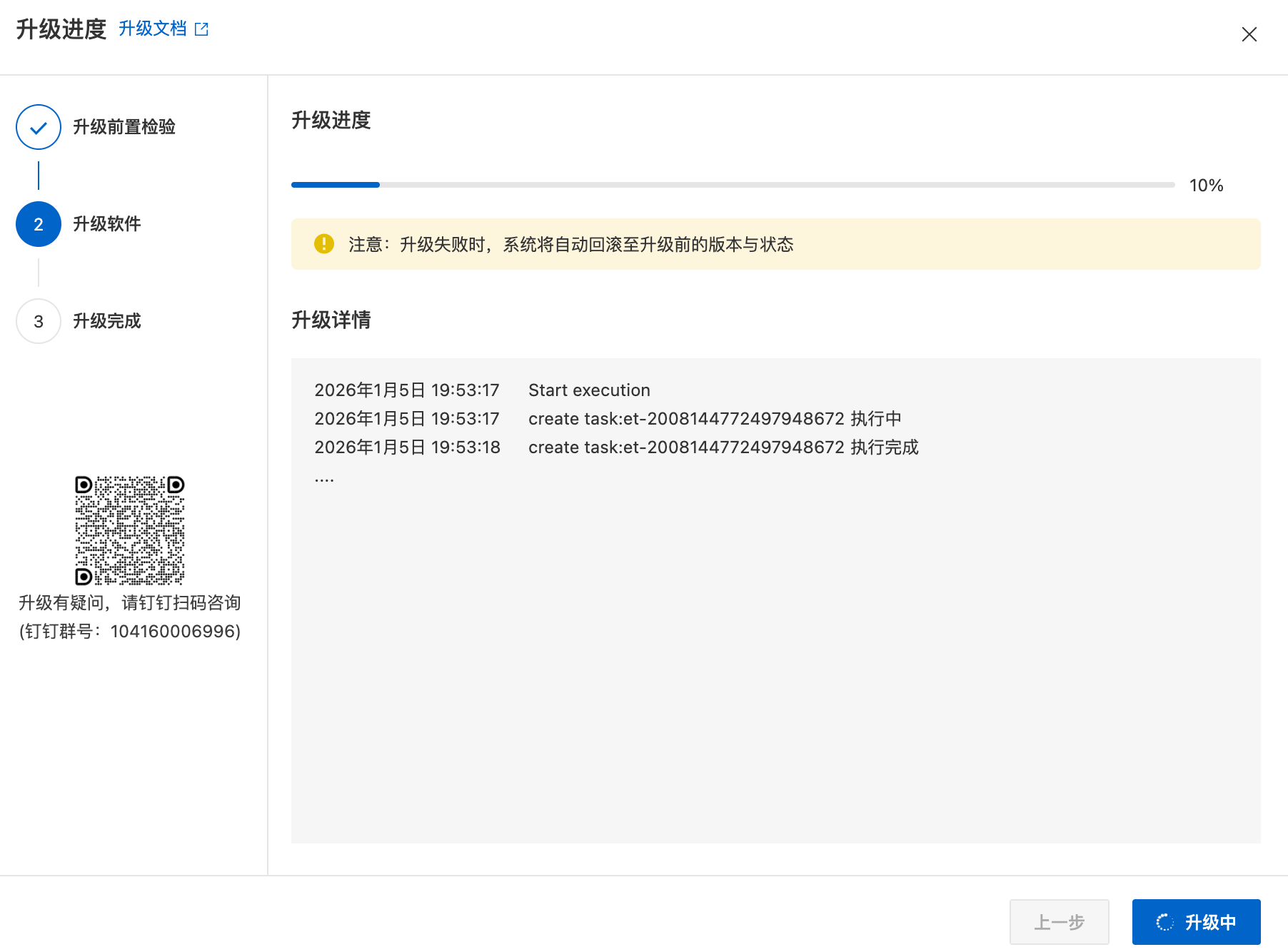Click the Start execution log entry
Screen dimensions: 1288x952
589,390
